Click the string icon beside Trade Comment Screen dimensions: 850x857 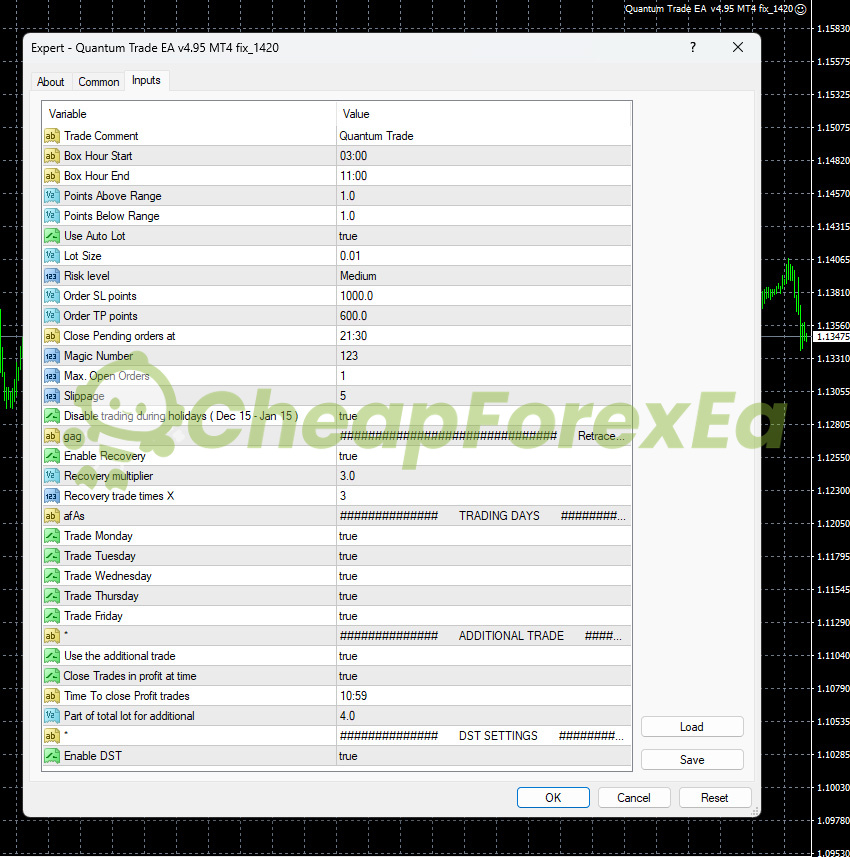(51, 136)
